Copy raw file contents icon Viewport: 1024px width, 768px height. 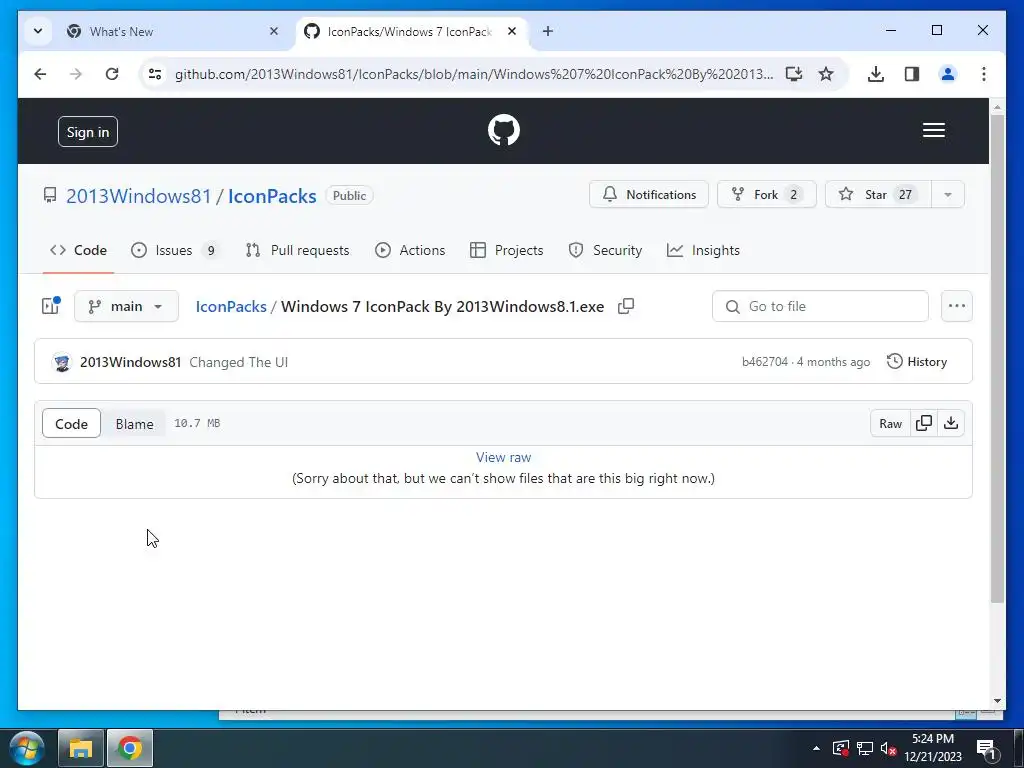(923, 423)
